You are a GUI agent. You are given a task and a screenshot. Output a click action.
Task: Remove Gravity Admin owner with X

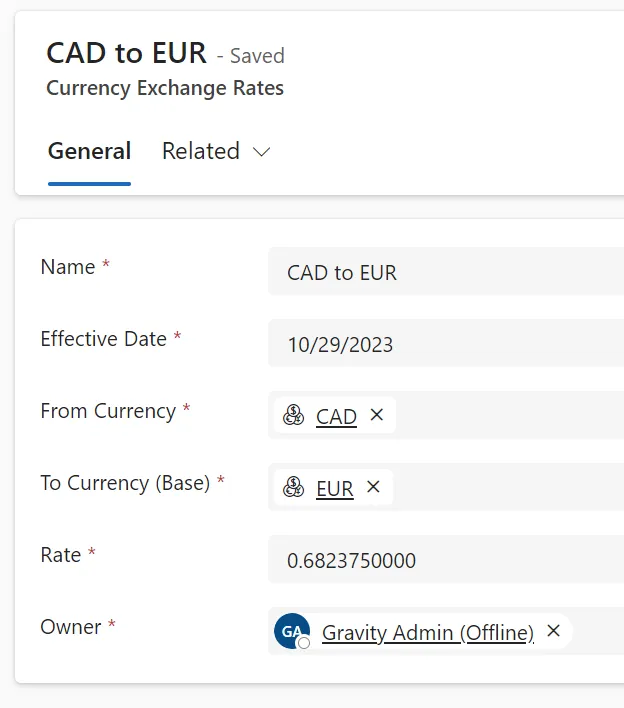(554, 631)
